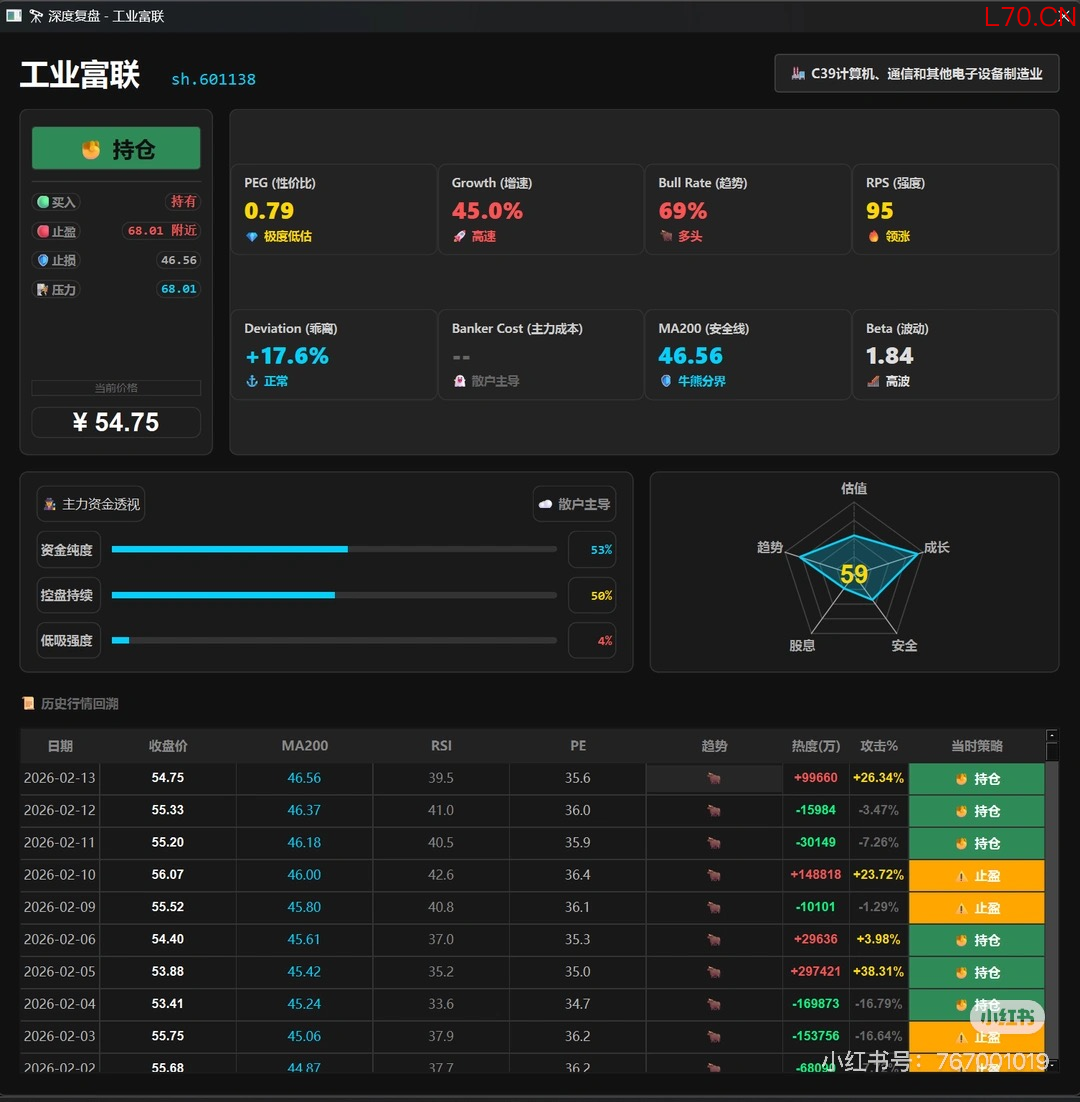Select the 压力 label
Image resolution: width=1080 pixels, height=1102 pixels.
pos(56,289)
